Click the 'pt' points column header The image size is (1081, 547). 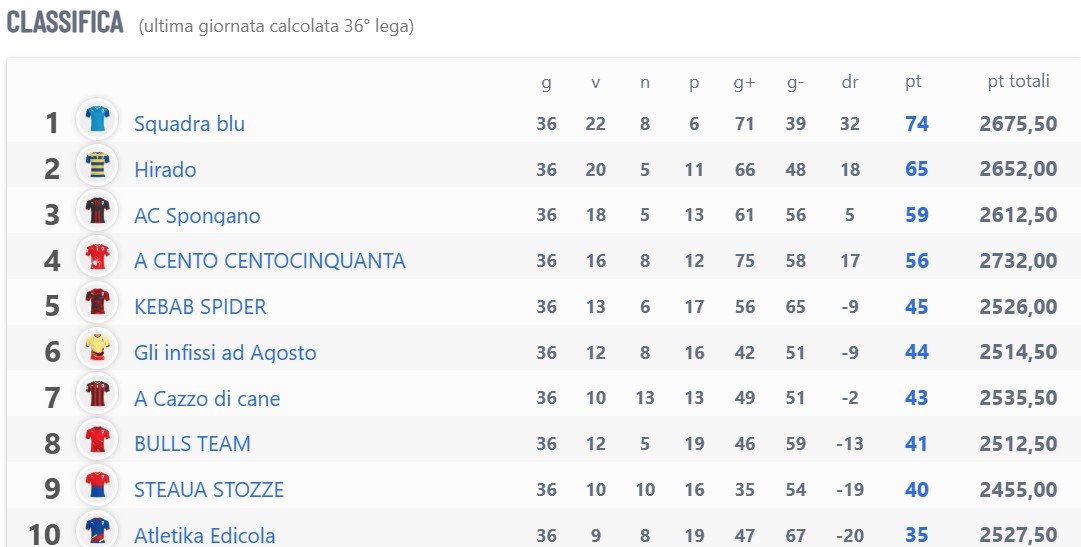click(x=913, y=82)
